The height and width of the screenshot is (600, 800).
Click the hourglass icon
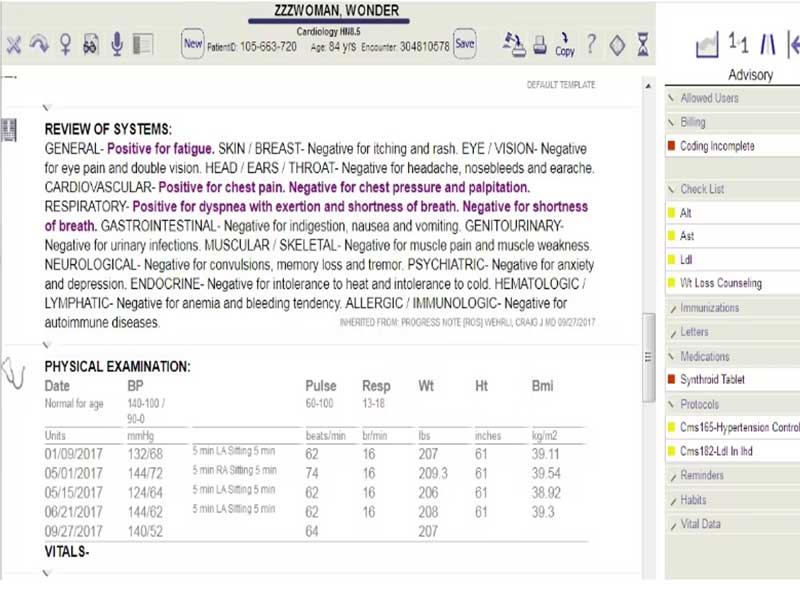click(643, 44)
